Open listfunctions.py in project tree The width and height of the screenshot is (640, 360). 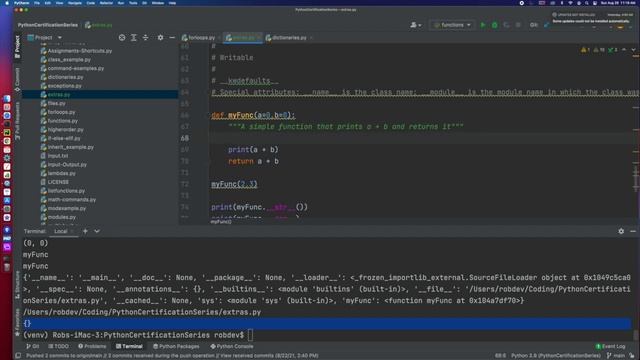click(x=63, y=191)
